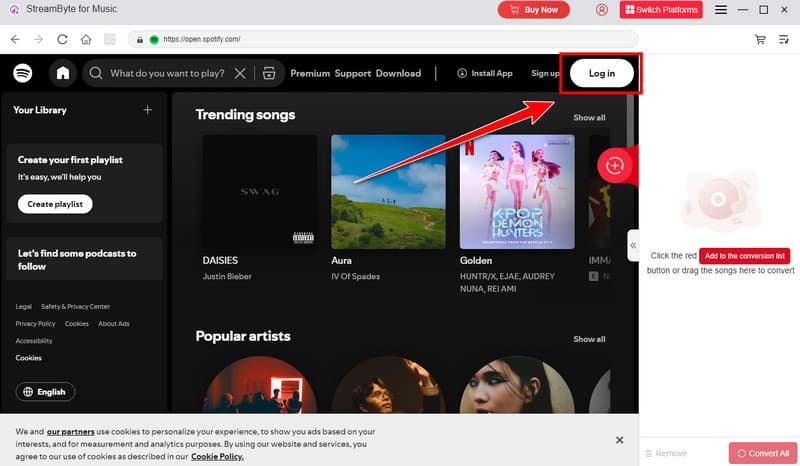Open the user account icon in title bar
800x466 pixels.
pyautogui.click(x=602, y=9)
